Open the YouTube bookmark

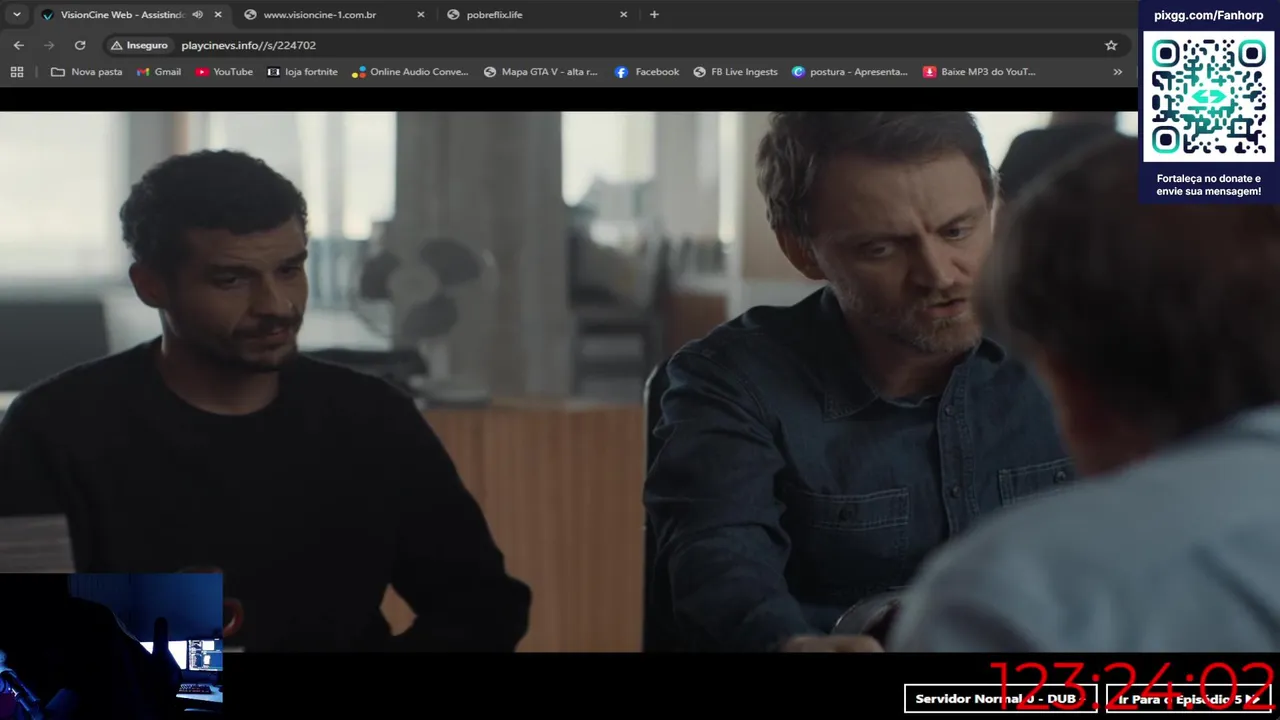tap(224, 72)
